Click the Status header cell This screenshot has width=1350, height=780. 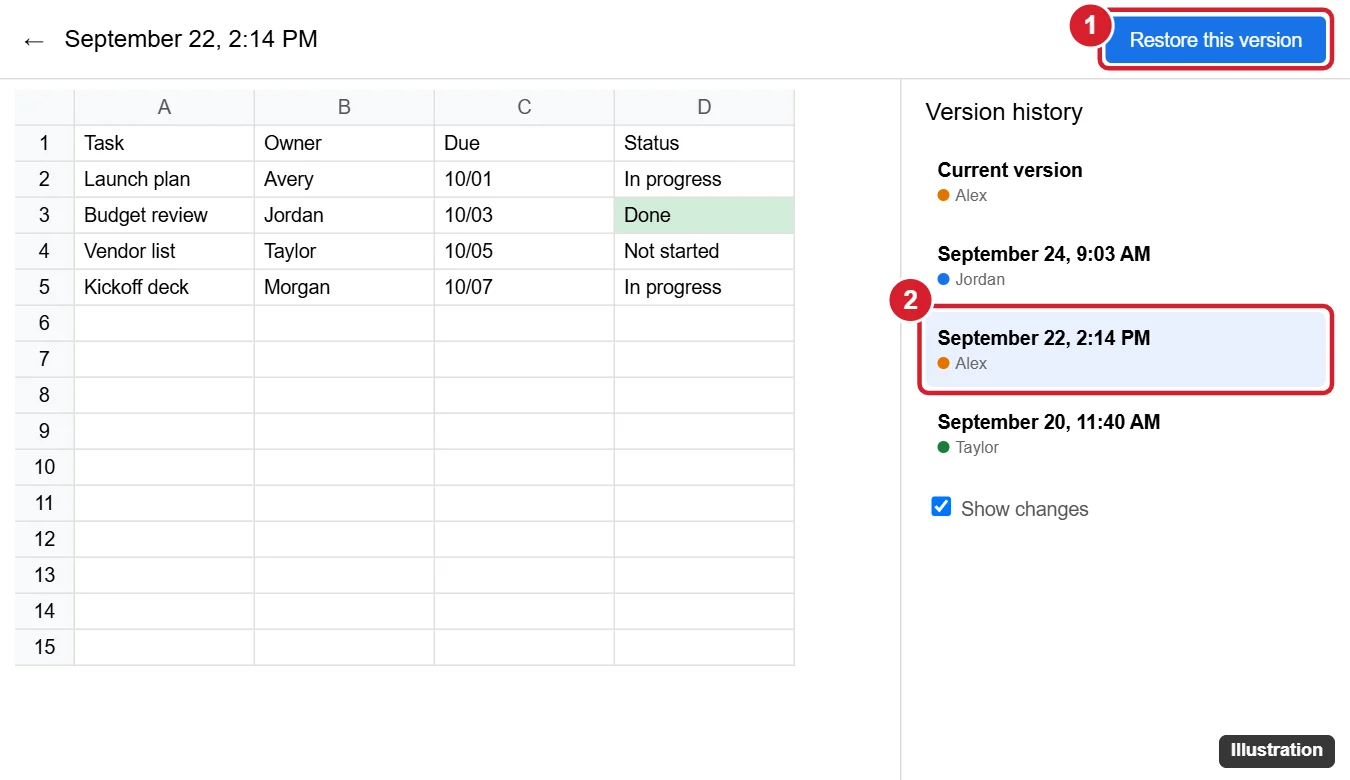click(x=704, y=143)
